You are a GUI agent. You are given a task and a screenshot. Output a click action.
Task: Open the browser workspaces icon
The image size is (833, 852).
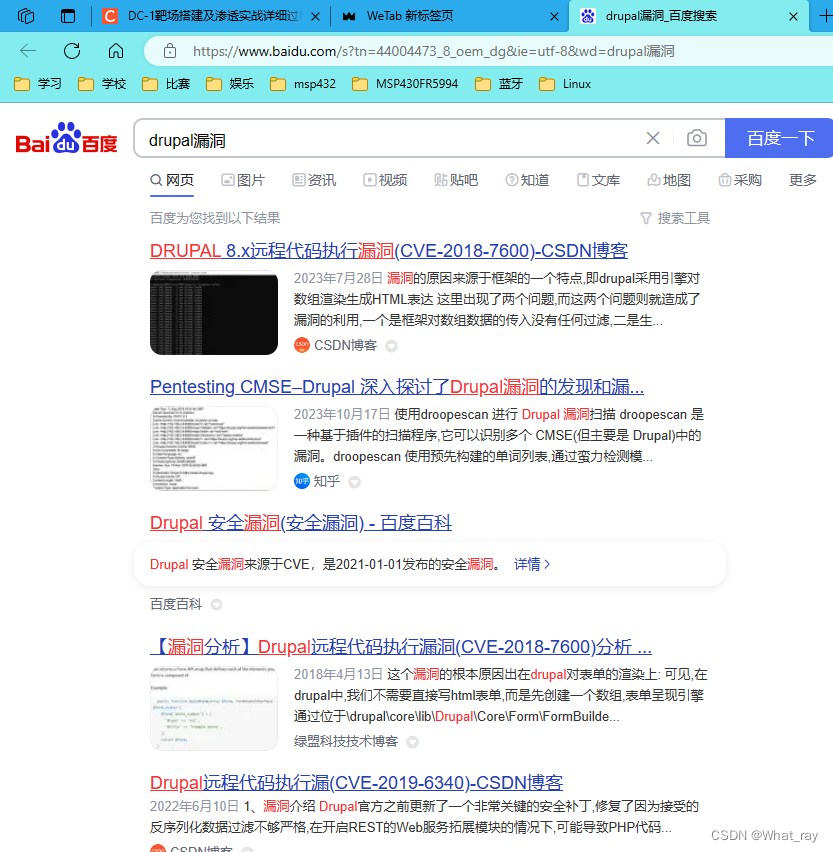pyautogui.click(x=26, y=16)
